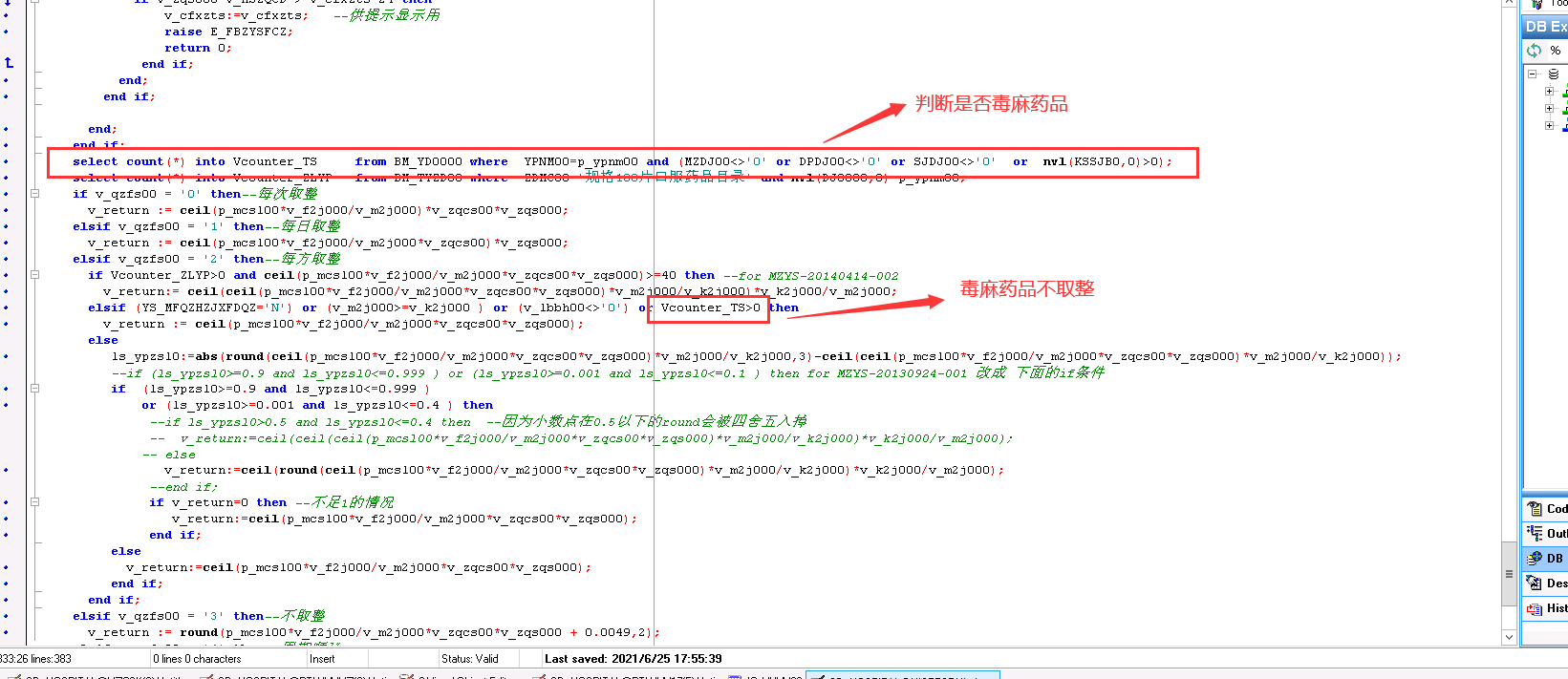Viewport: 1568px width, 679px height.
Task: Open the Outline panel tab
Action: (1546, 534)
